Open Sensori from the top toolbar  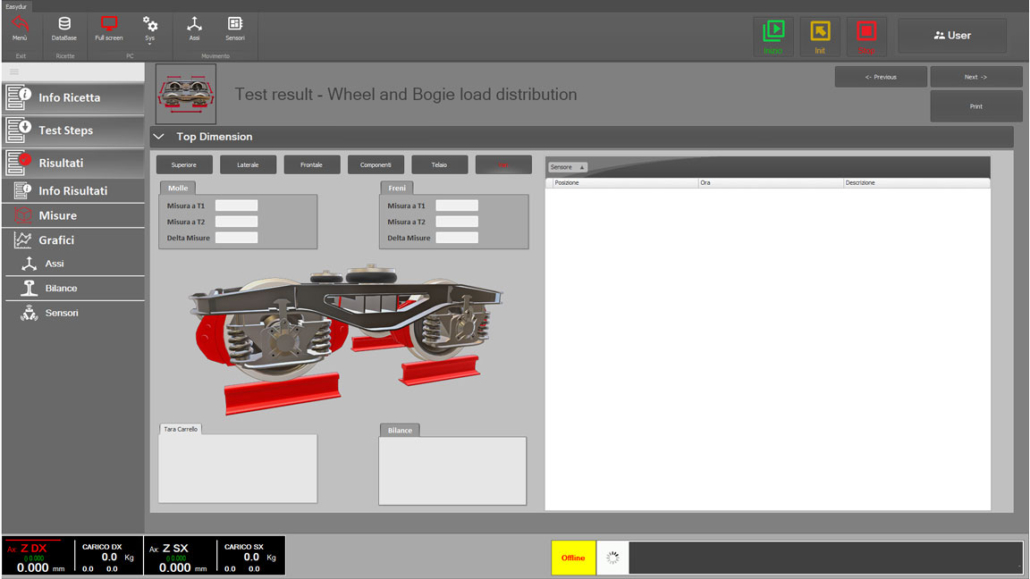234,25
